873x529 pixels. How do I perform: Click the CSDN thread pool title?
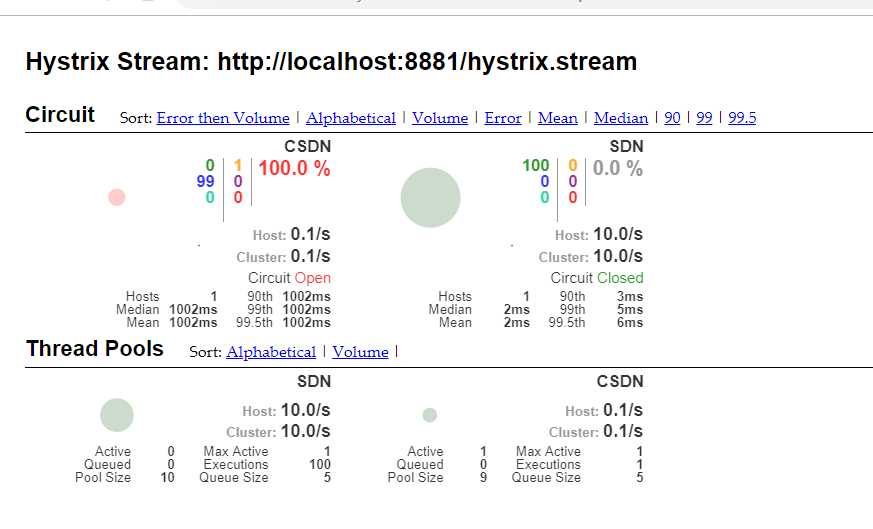click(x=620, y=381)
